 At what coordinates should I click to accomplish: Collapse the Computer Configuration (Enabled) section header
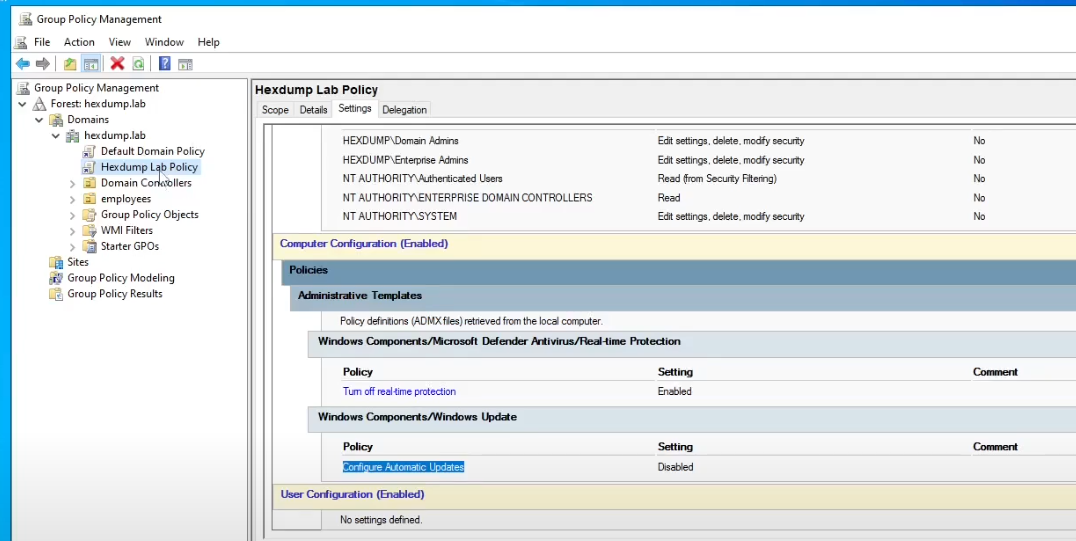click(364, 243)
